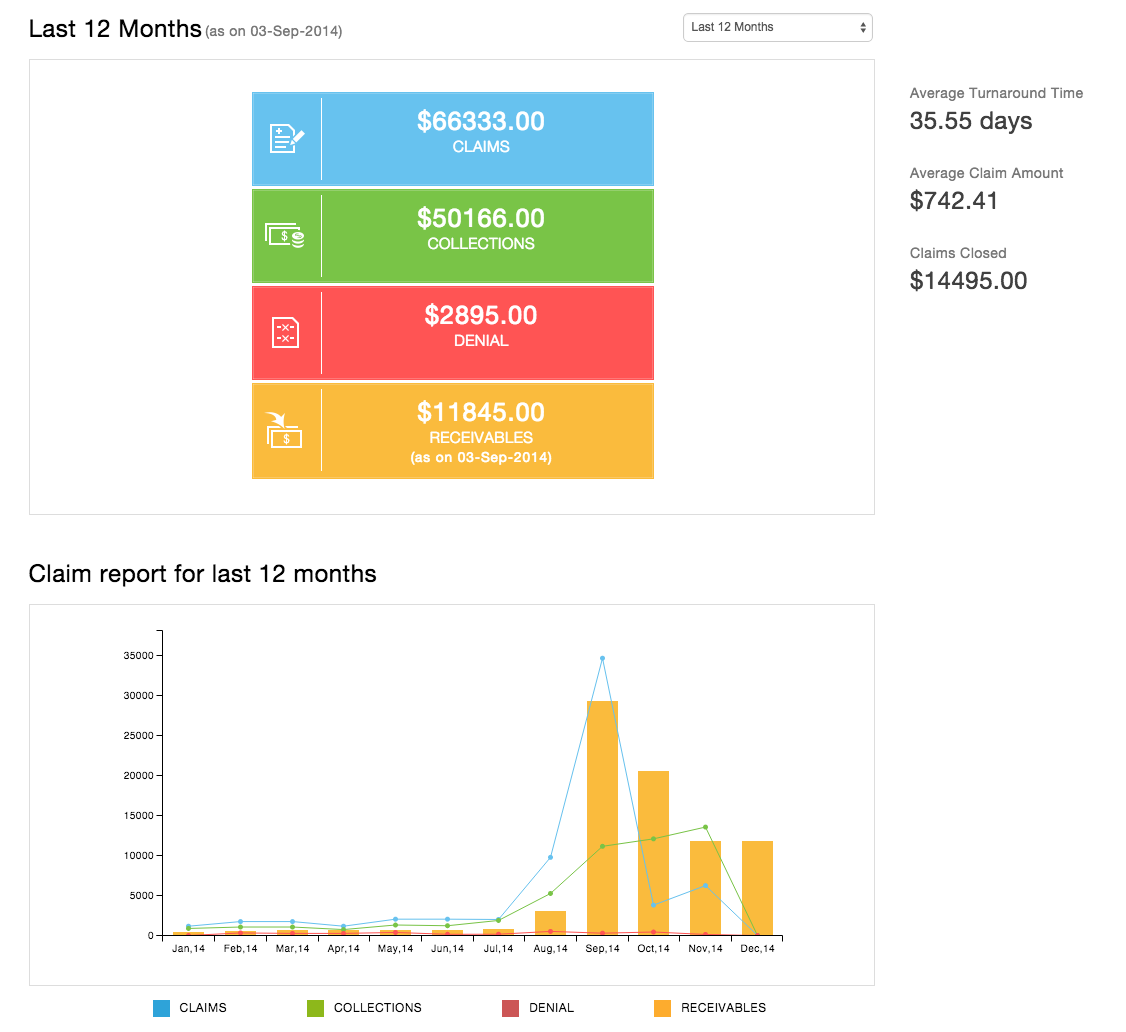This screenshot has height=1032, width=1126.
Task: Select the Last 12 Months title
Action: click(x=114, y=28)
